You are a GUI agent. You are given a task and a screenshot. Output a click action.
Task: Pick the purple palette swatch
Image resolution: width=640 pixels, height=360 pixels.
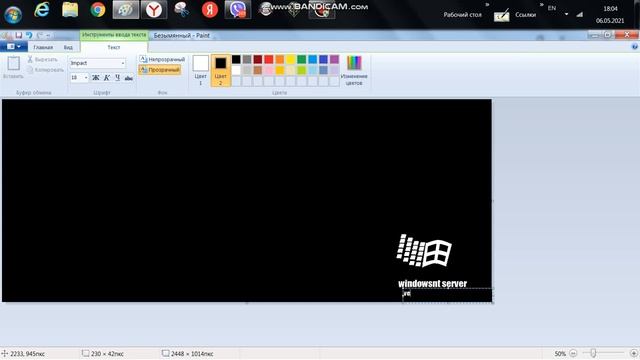click(334, 60)
